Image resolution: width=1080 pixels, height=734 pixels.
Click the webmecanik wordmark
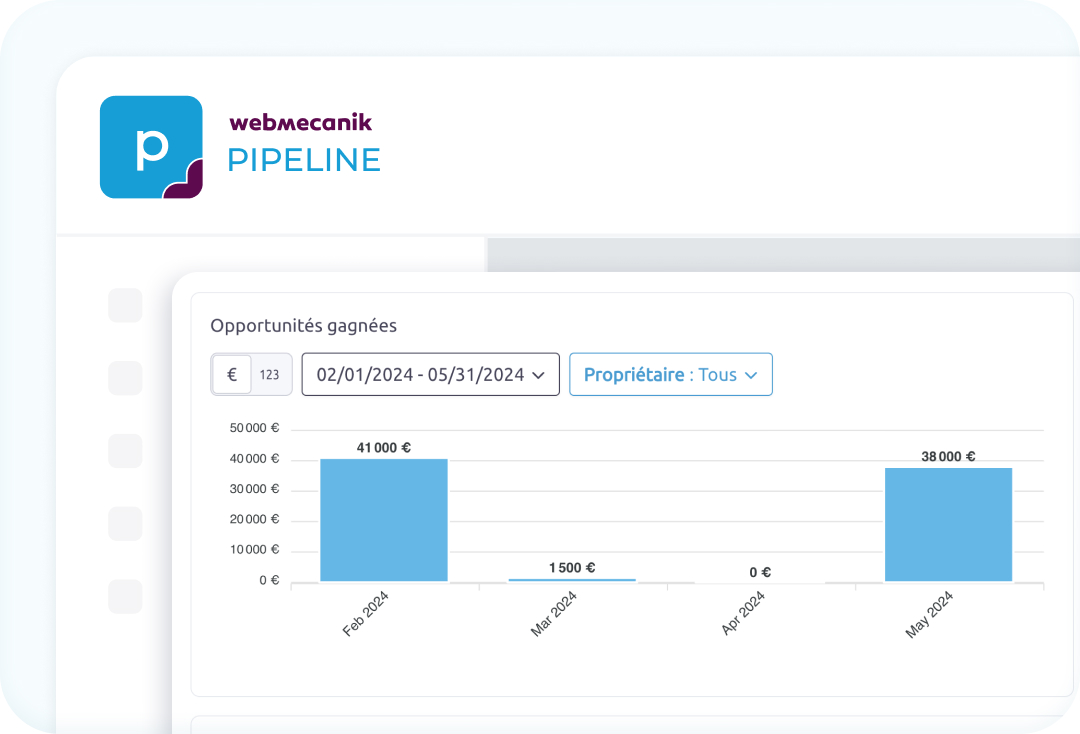(x=300, y=122)
